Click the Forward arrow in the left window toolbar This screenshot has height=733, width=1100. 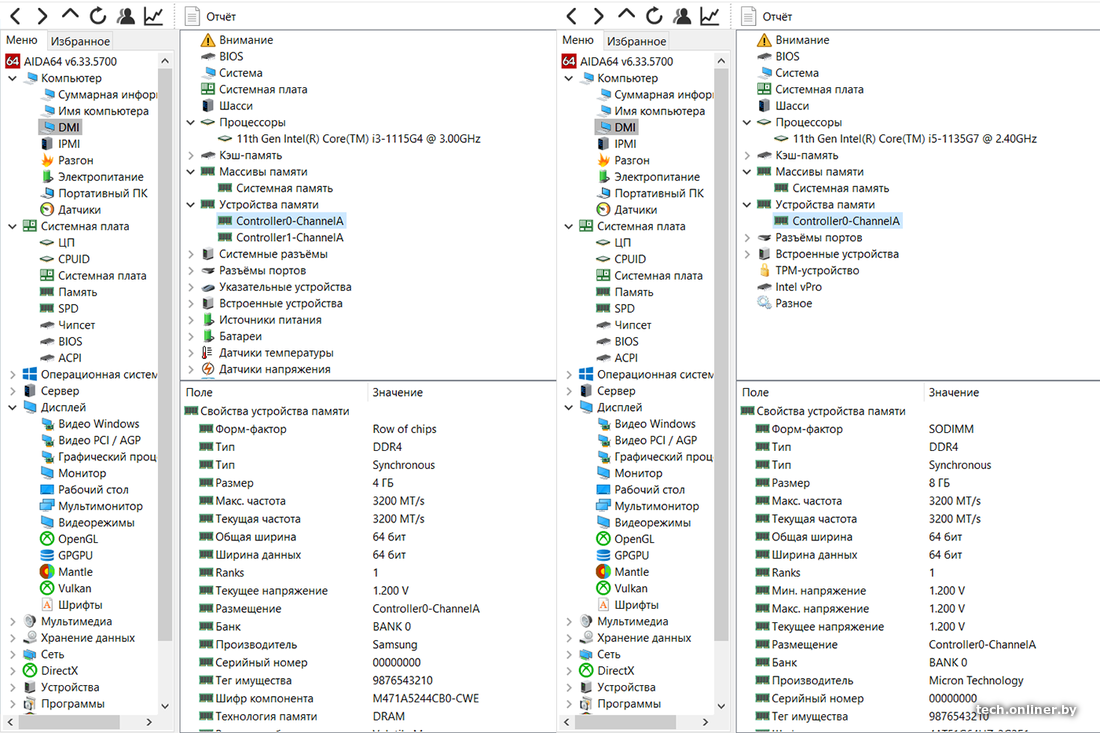42,15
